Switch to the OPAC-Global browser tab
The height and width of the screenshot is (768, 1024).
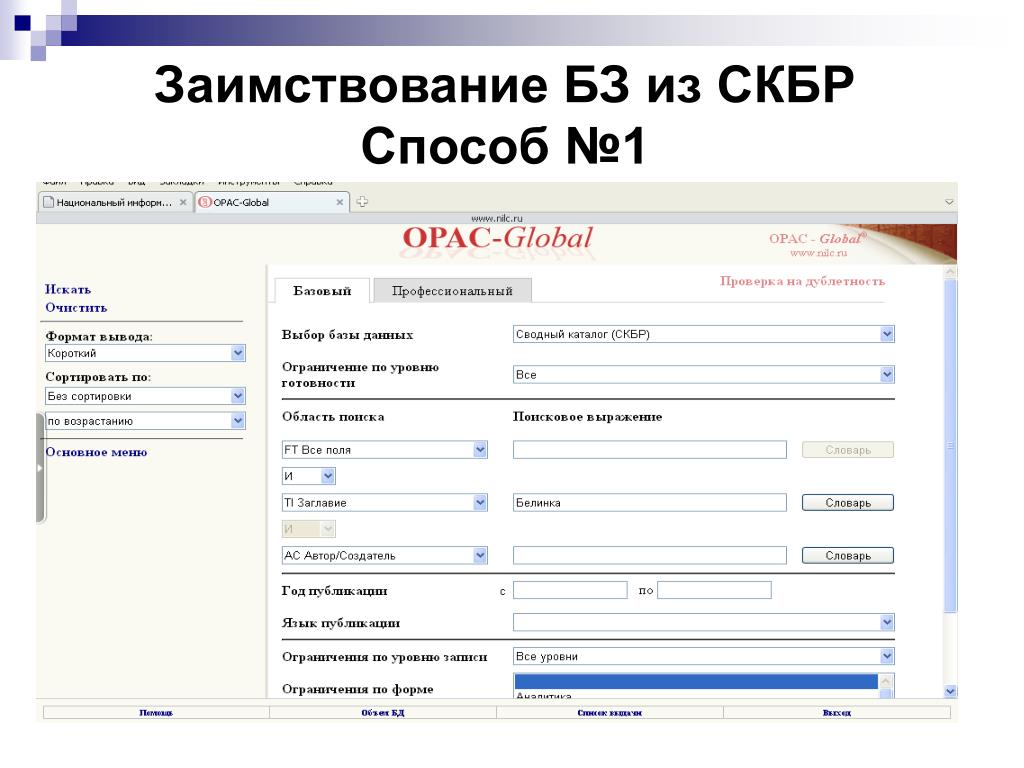pyautogui.click(x=272, y=202)
